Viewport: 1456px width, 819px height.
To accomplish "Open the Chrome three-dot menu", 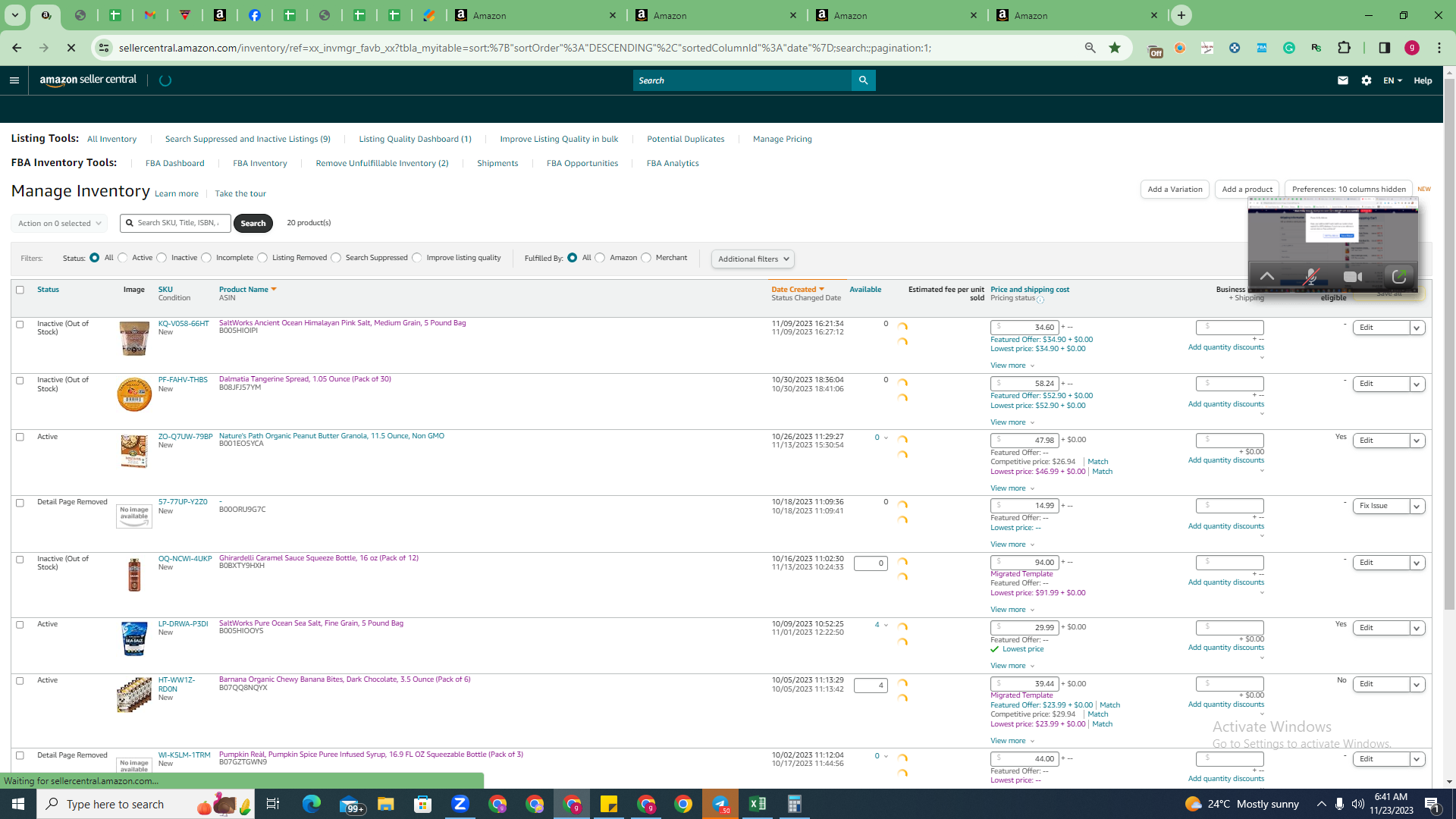I will [1439, 48].
